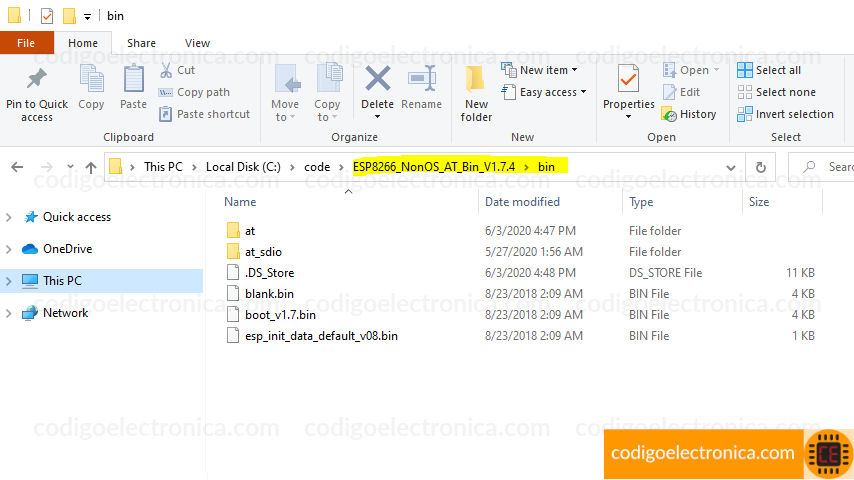854x480 pixels.
Task: Expand Network tree node
Action: pyautogui.click(x=9, y=313)
